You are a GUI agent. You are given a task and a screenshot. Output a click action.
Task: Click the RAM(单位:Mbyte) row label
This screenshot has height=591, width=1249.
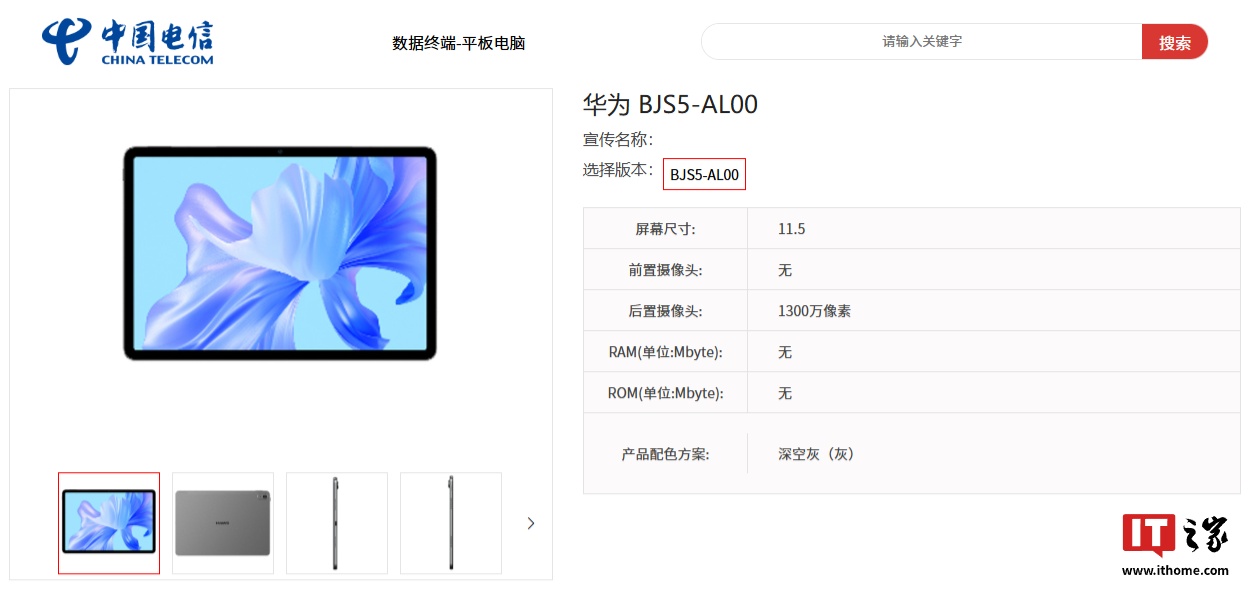pos(665,352)
